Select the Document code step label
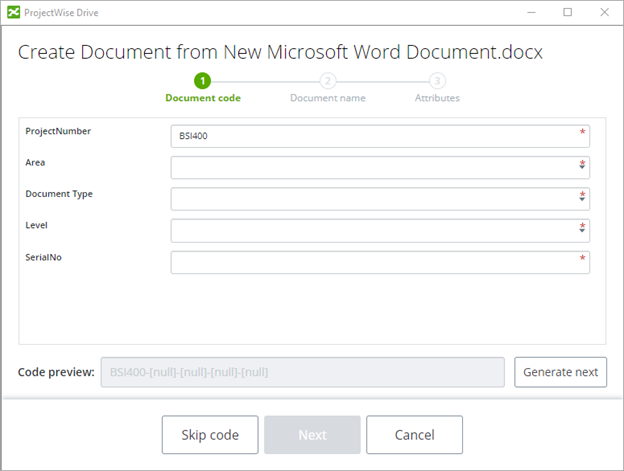This screenshot has width=624, height=471. click(202, 98)
